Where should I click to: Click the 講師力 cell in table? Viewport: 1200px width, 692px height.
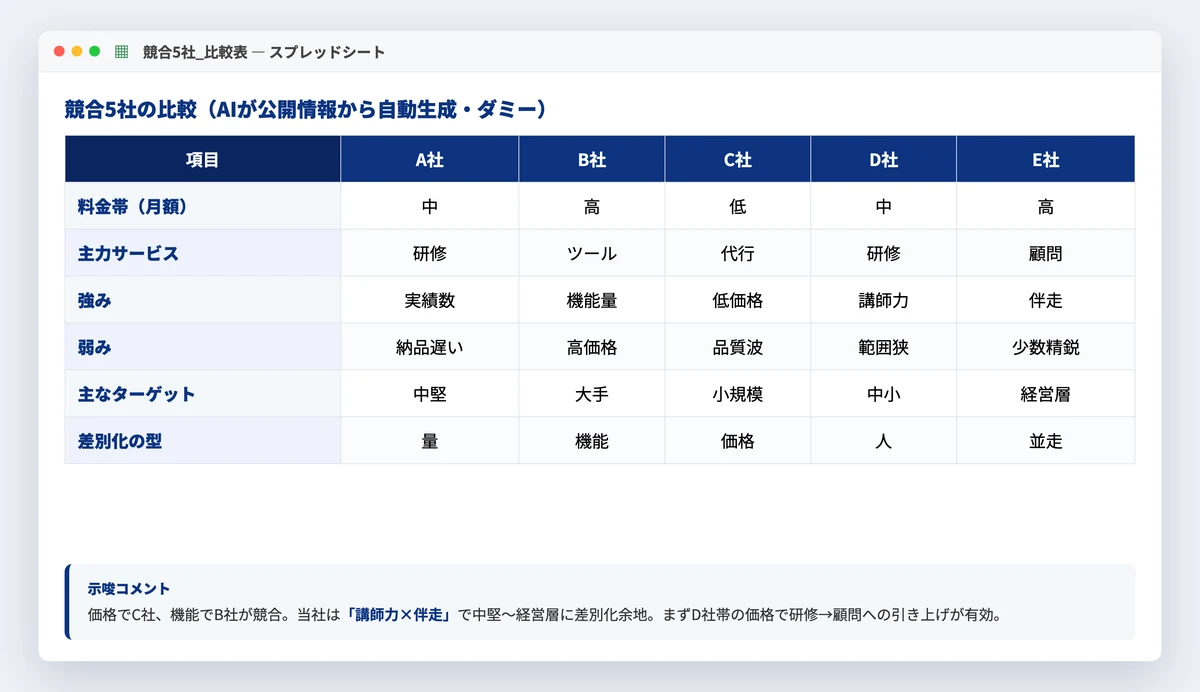tap(884, 300)
